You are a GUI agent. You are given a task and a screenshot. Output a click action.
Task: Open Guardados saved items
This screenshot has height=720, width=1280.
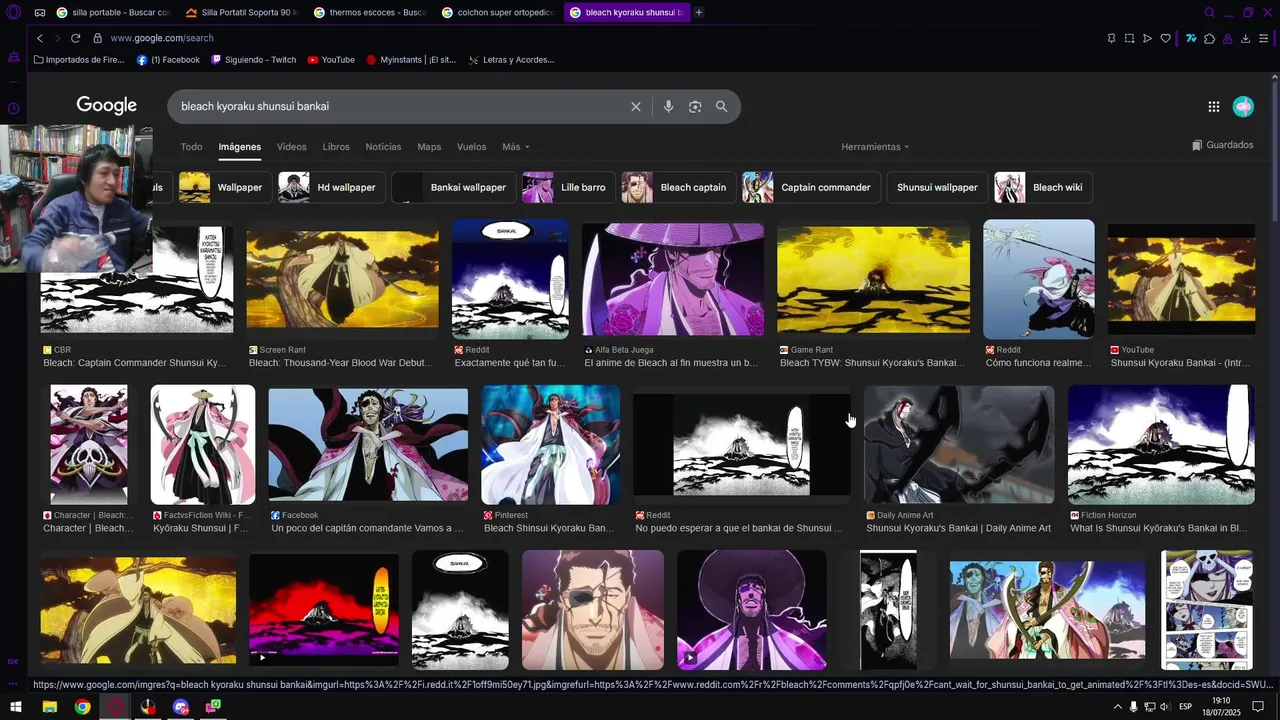coord(1222,145)
